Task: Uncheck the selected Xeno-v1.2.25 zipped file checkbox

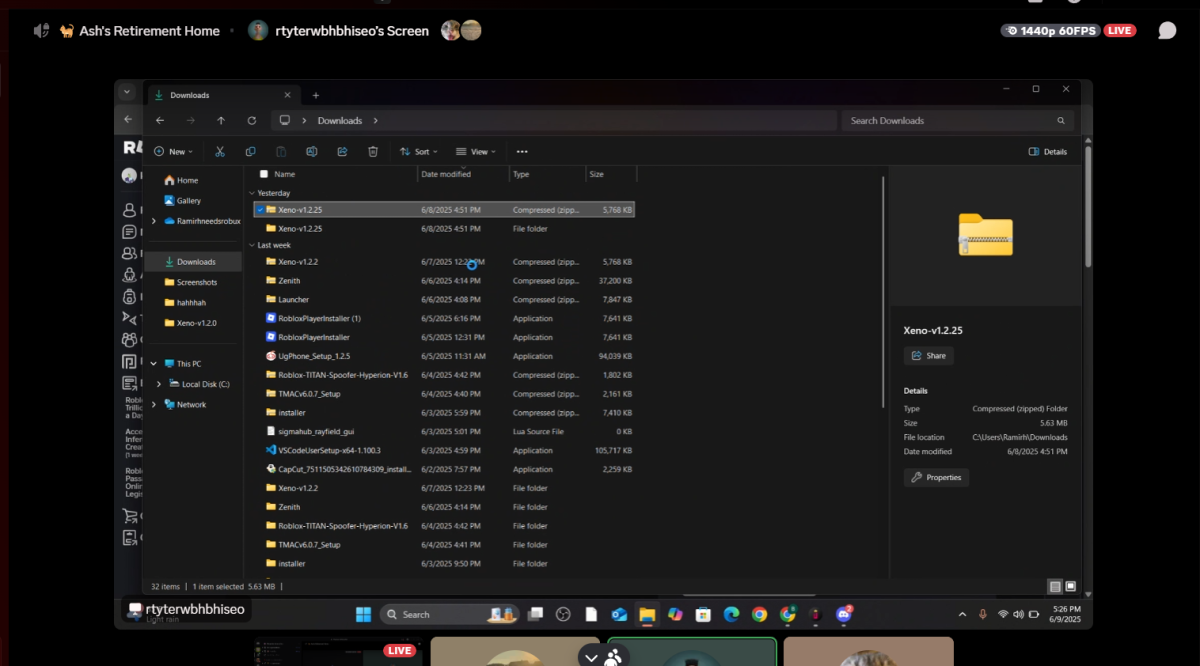Action: (x=260, y=210)
